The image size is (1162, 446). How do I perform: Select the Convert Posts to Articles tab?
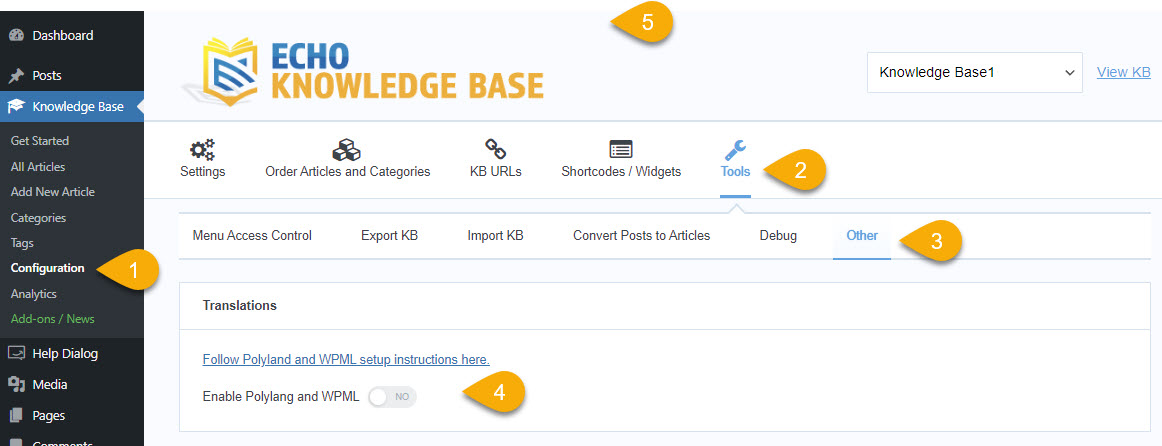pos(641,236)
